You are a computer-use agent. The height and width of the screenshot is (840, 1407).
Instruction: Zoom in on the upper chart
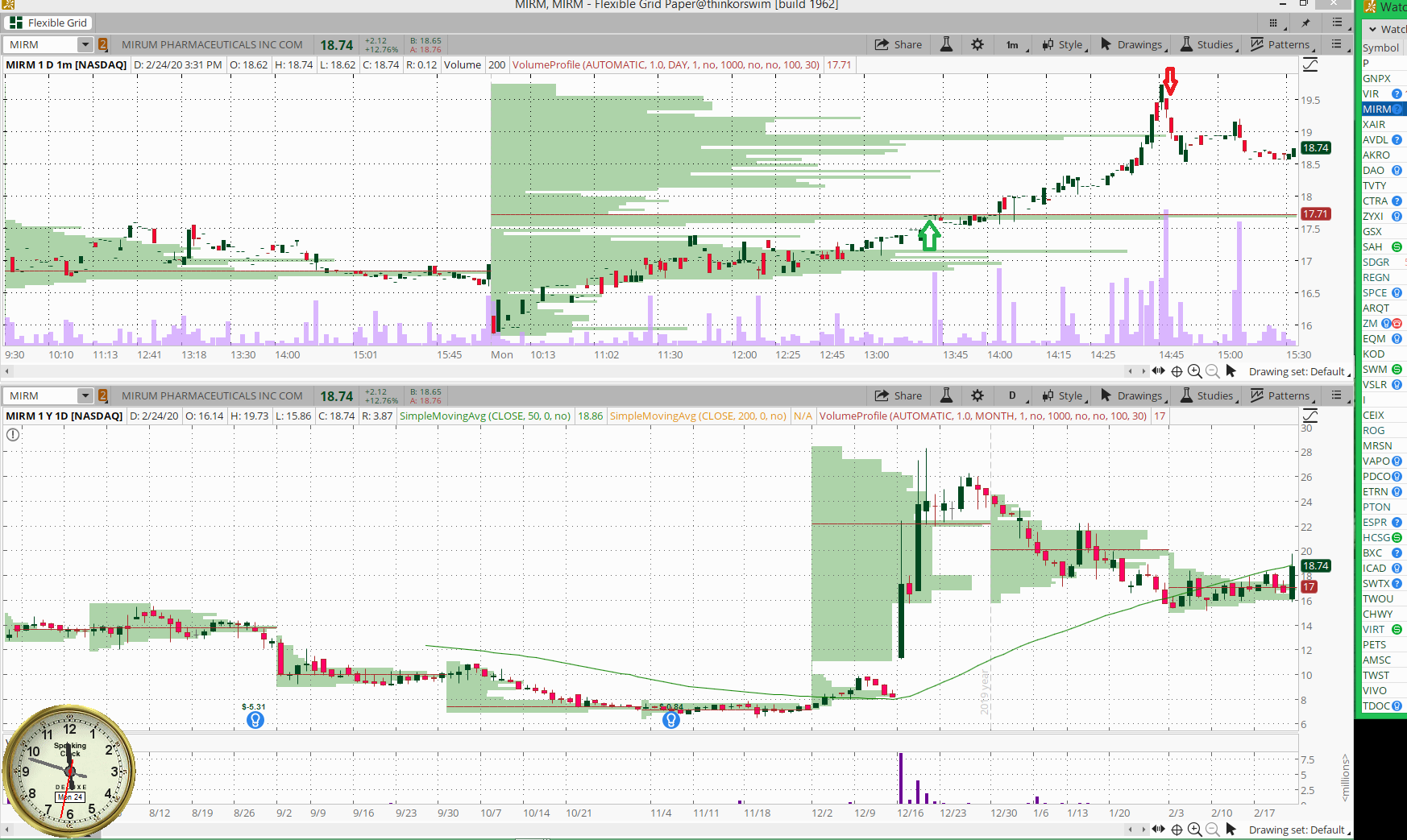[x=1195, y=371]
